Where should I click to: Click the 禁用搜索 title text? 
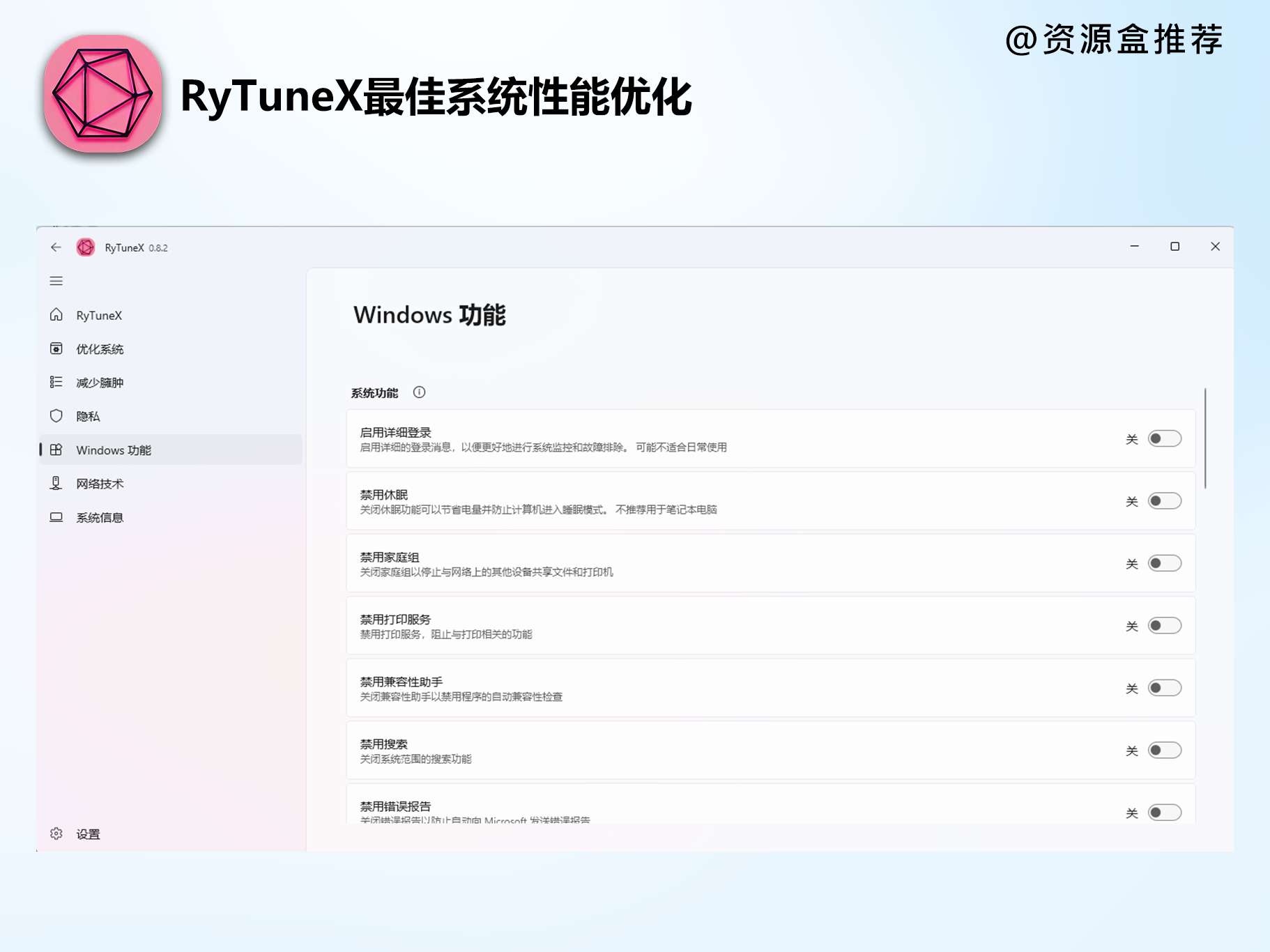(383, 744)
